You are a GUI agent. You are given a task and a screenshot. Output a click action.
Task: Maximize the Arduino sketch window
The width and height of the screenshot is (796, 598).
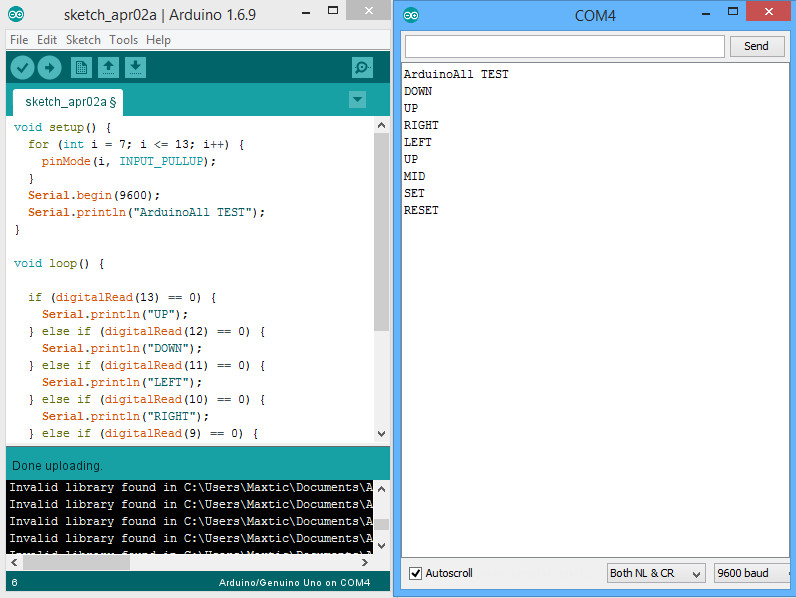[333, 11]
